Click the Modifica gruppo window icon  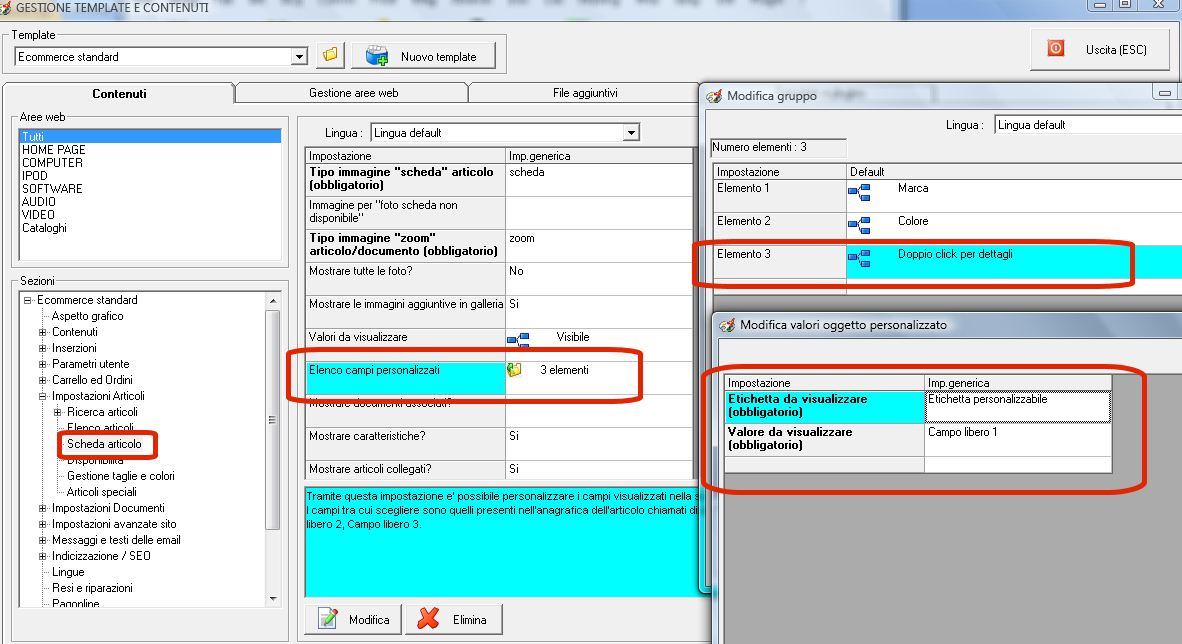pyautogui.click(x=713, y=96)
